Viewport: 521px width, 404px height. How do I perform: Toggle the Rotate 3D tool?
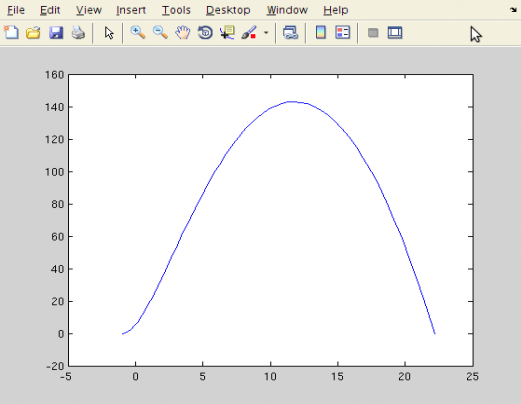[x=205, y=33]
